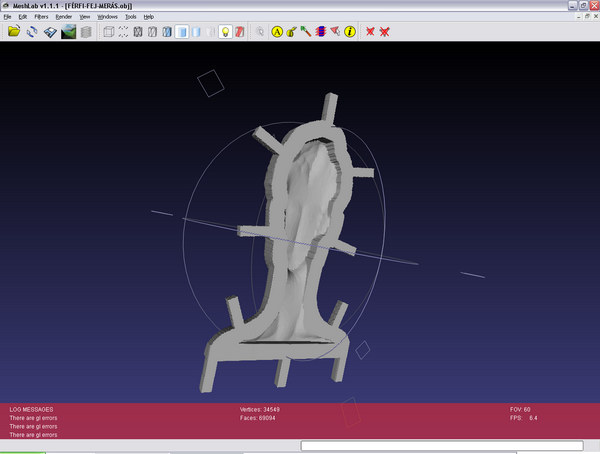Click the progress bar in status bar

pyautogui.click(x=440, y=446)
